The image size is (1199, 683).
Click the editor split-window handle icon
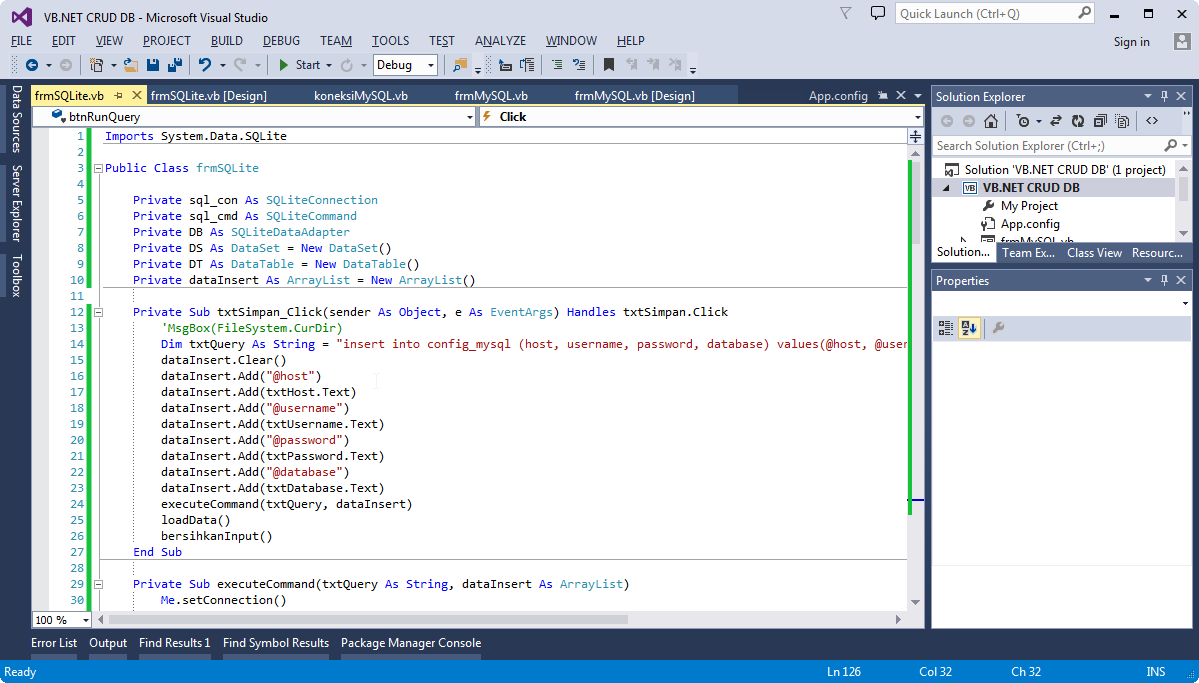(915, 137)
